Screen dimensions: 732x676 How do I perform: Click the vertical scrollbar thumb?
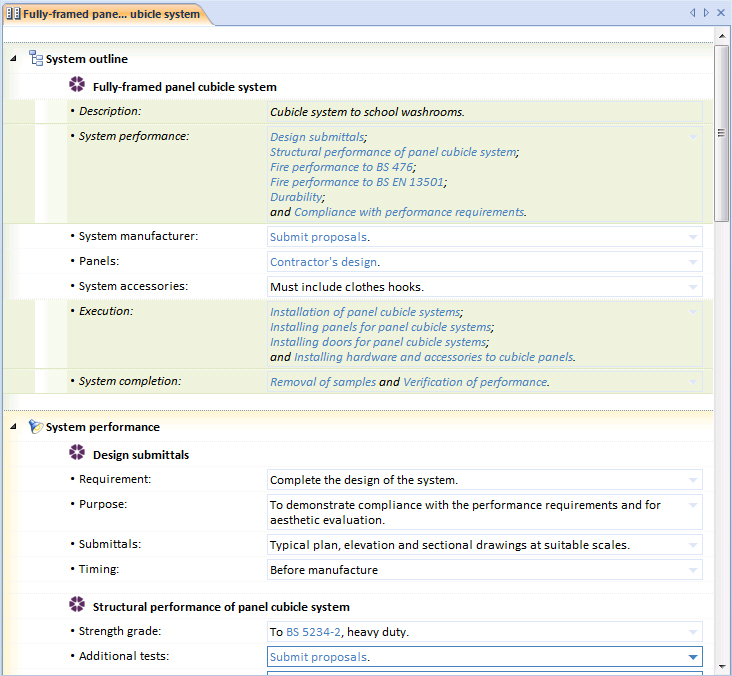click(721, 133)
